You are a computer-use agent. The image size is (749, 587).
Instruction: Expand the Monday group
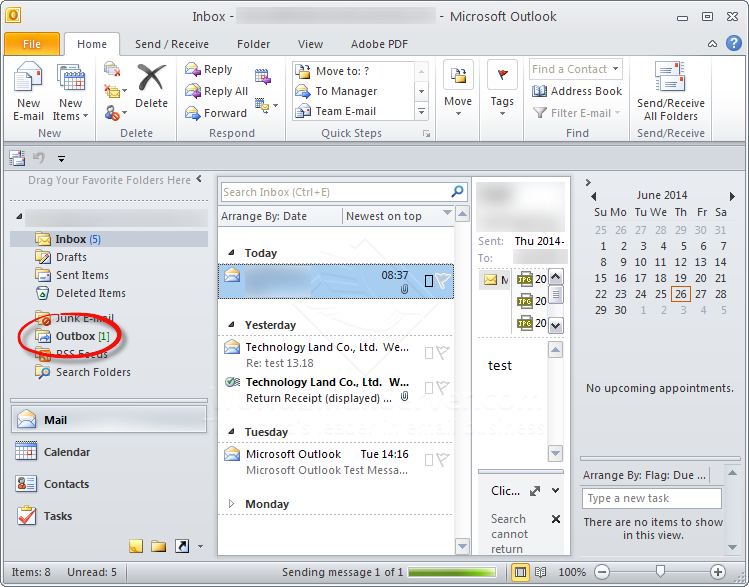pyautogui.click(x=231, y=503)
